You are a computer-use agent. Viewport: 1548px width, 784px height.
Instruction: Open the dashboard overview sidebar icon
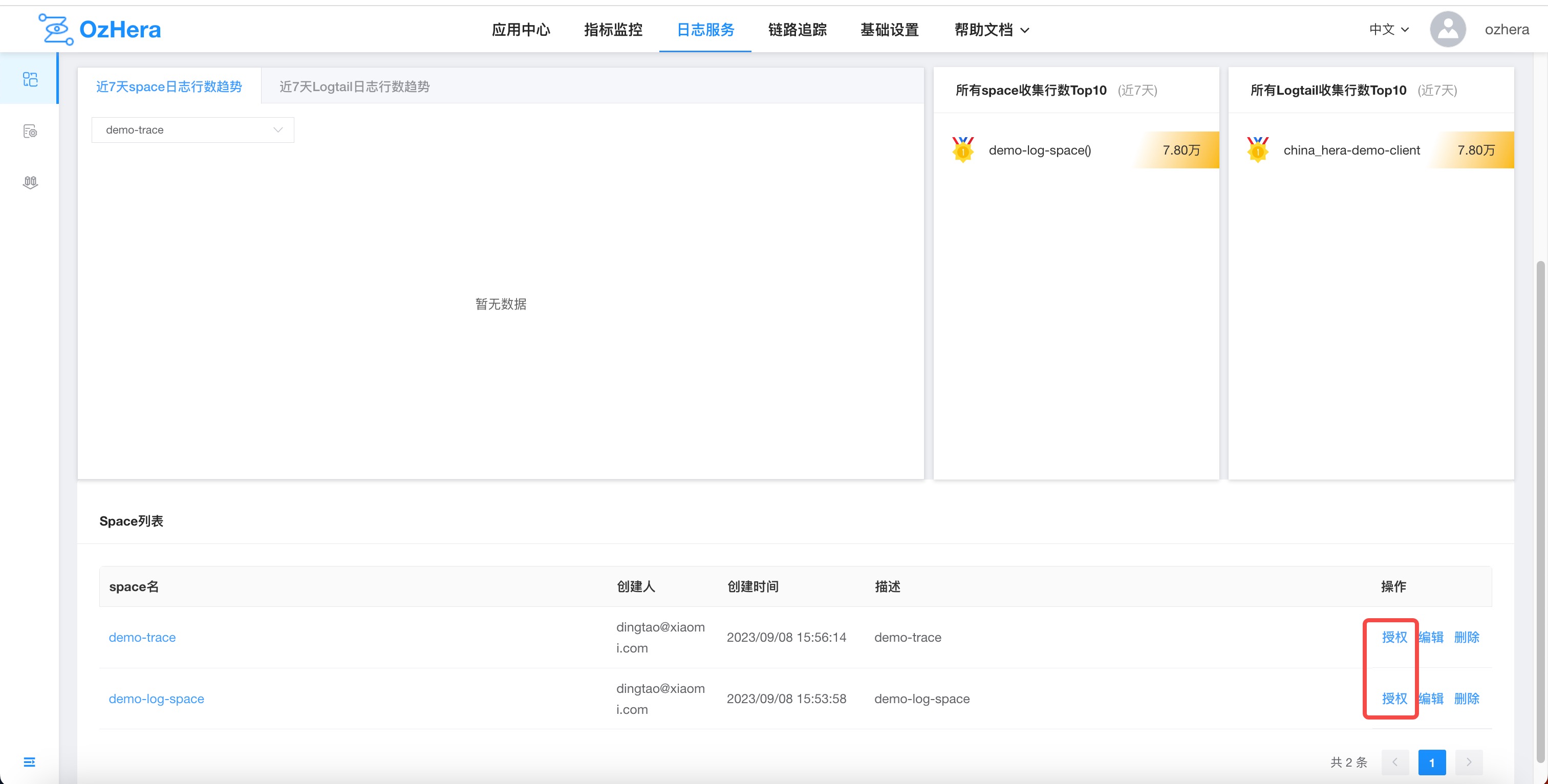30,79
